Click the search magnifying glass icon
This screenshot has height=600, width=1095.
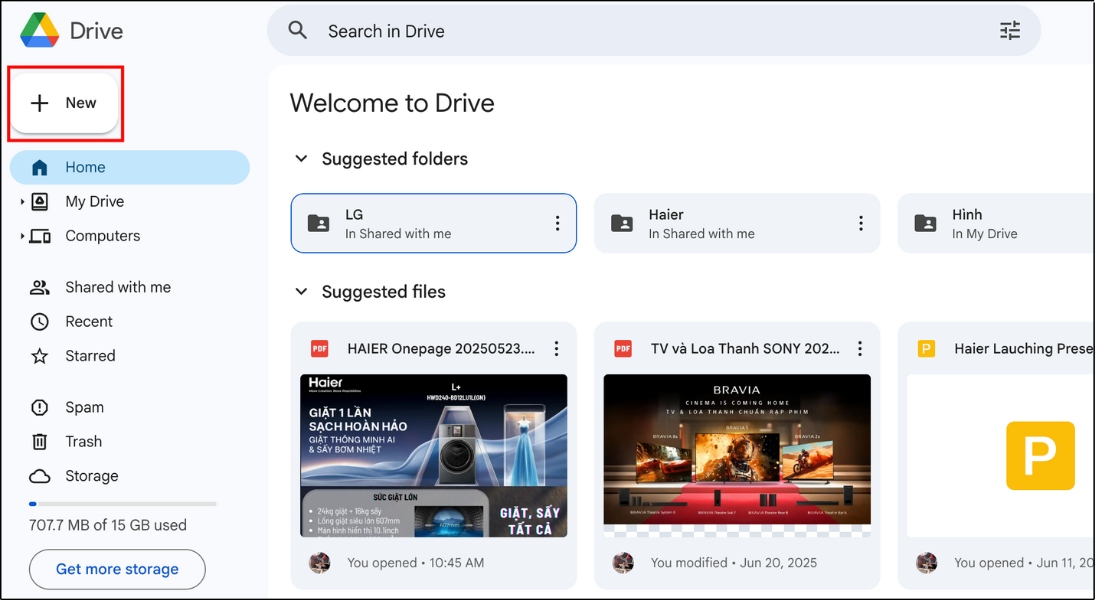[297, 30]
